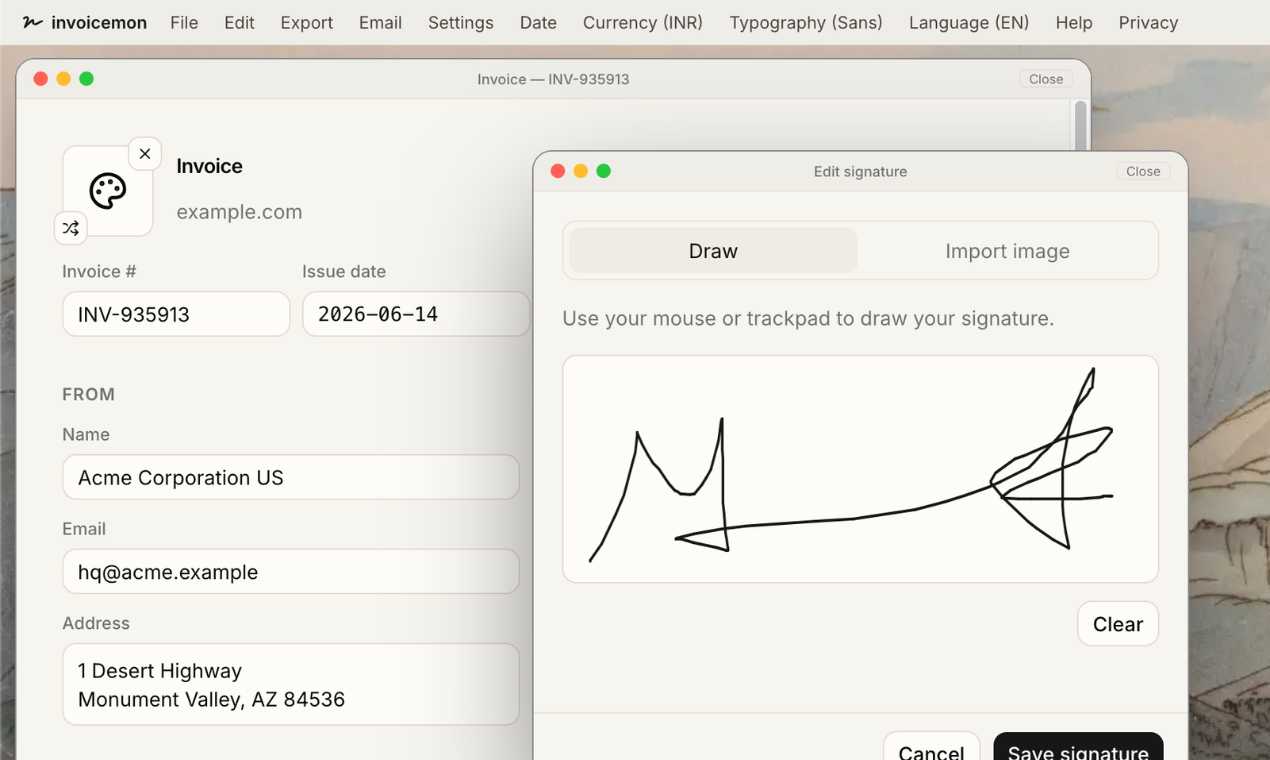1270x760 pixels.
Task: Click the signature drawing canvas
Action: [x=860, y=469]
